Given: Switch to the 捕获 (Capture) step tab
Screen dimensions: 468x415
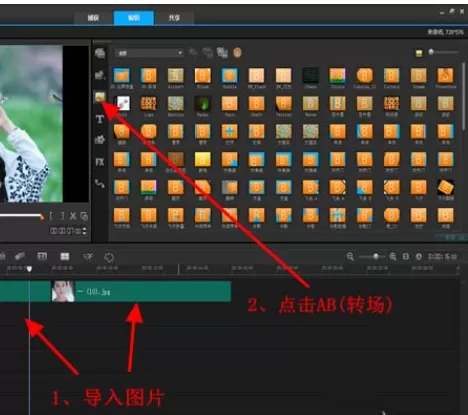Looking at the screenshot, I should (x=93, y=18).
